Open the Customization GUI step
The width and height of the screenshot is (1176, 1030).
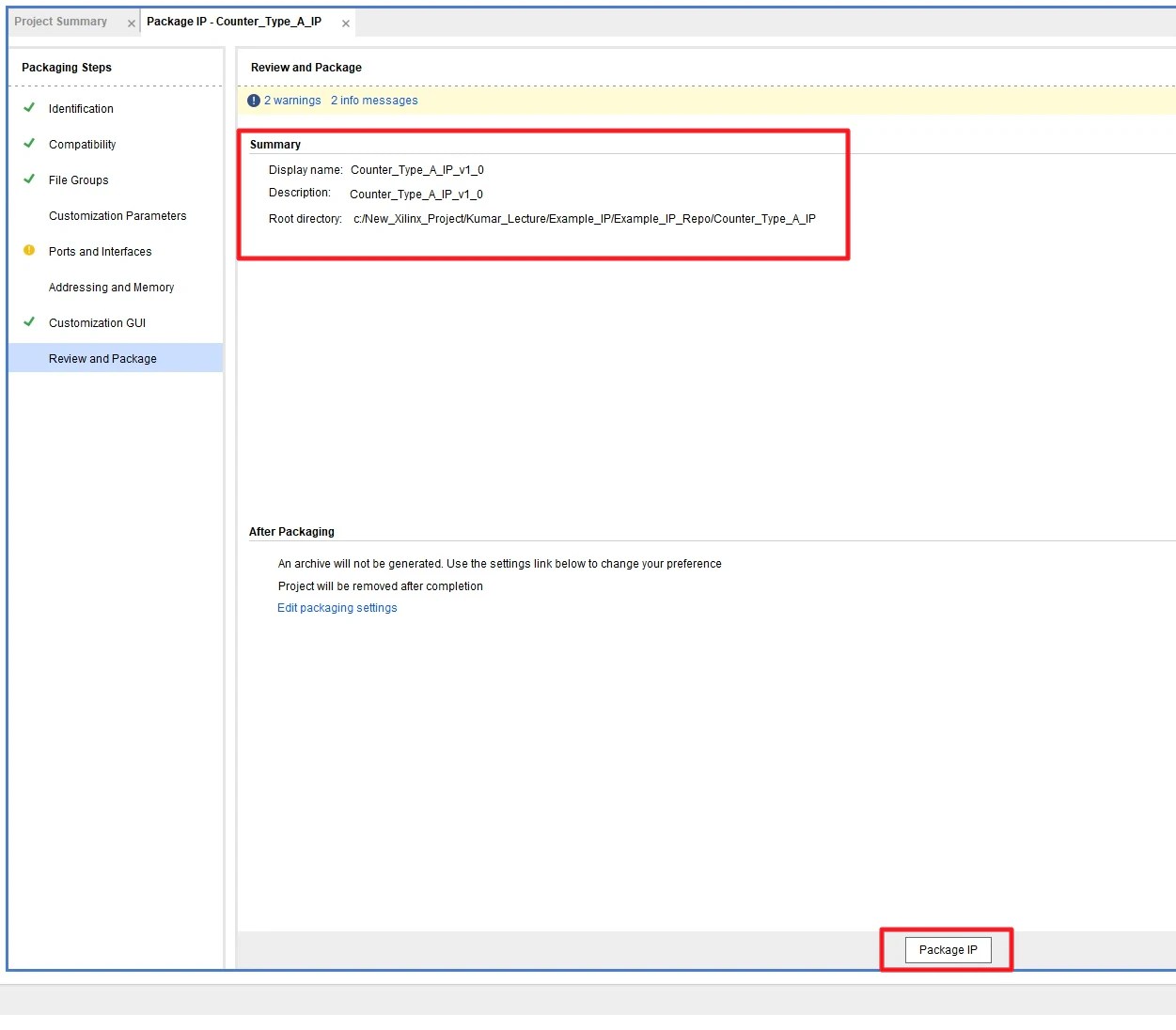(x=98, y=323)
